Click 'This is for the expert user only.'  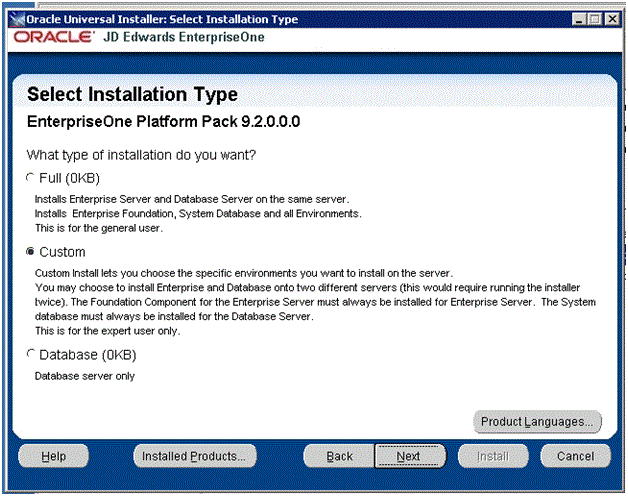[x=107, y=331]
